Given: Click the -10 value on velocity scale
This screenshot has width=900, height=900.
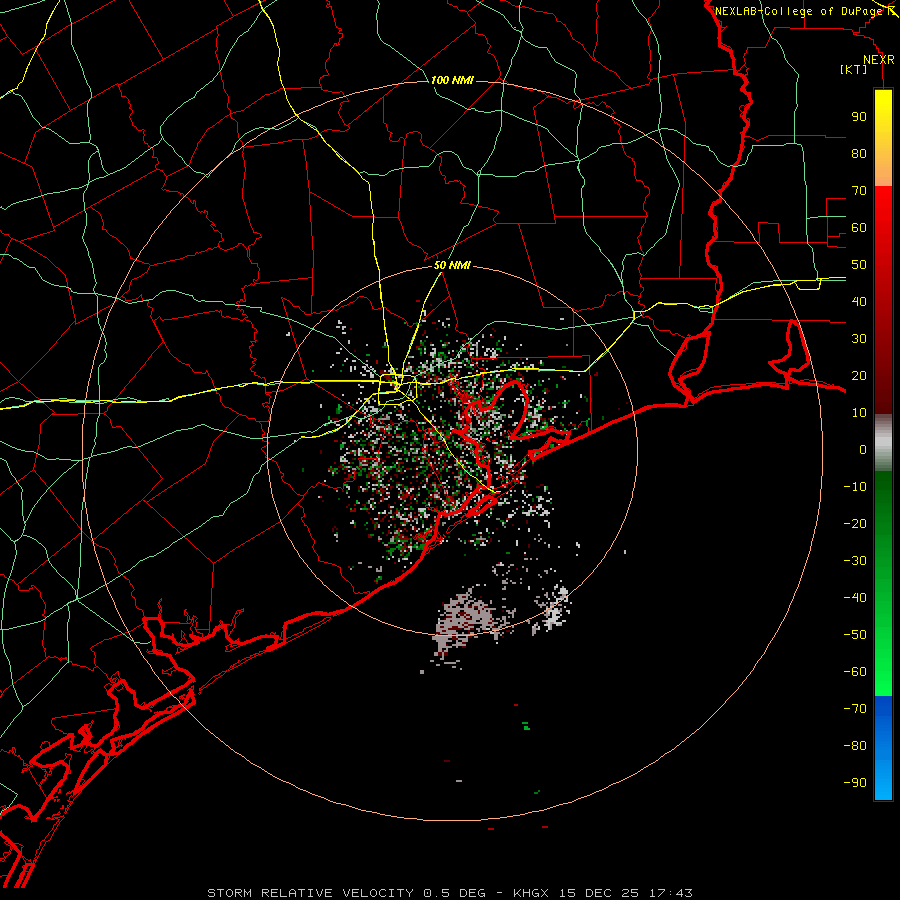Looking at the screenshot, I should (855, 487).
